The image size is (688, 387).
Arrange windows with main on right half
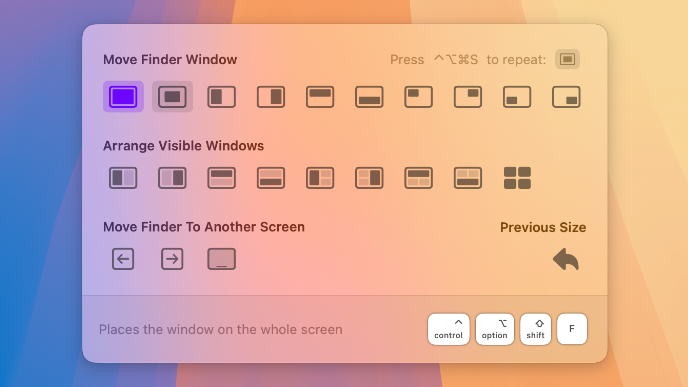click(x=172, y=178)
